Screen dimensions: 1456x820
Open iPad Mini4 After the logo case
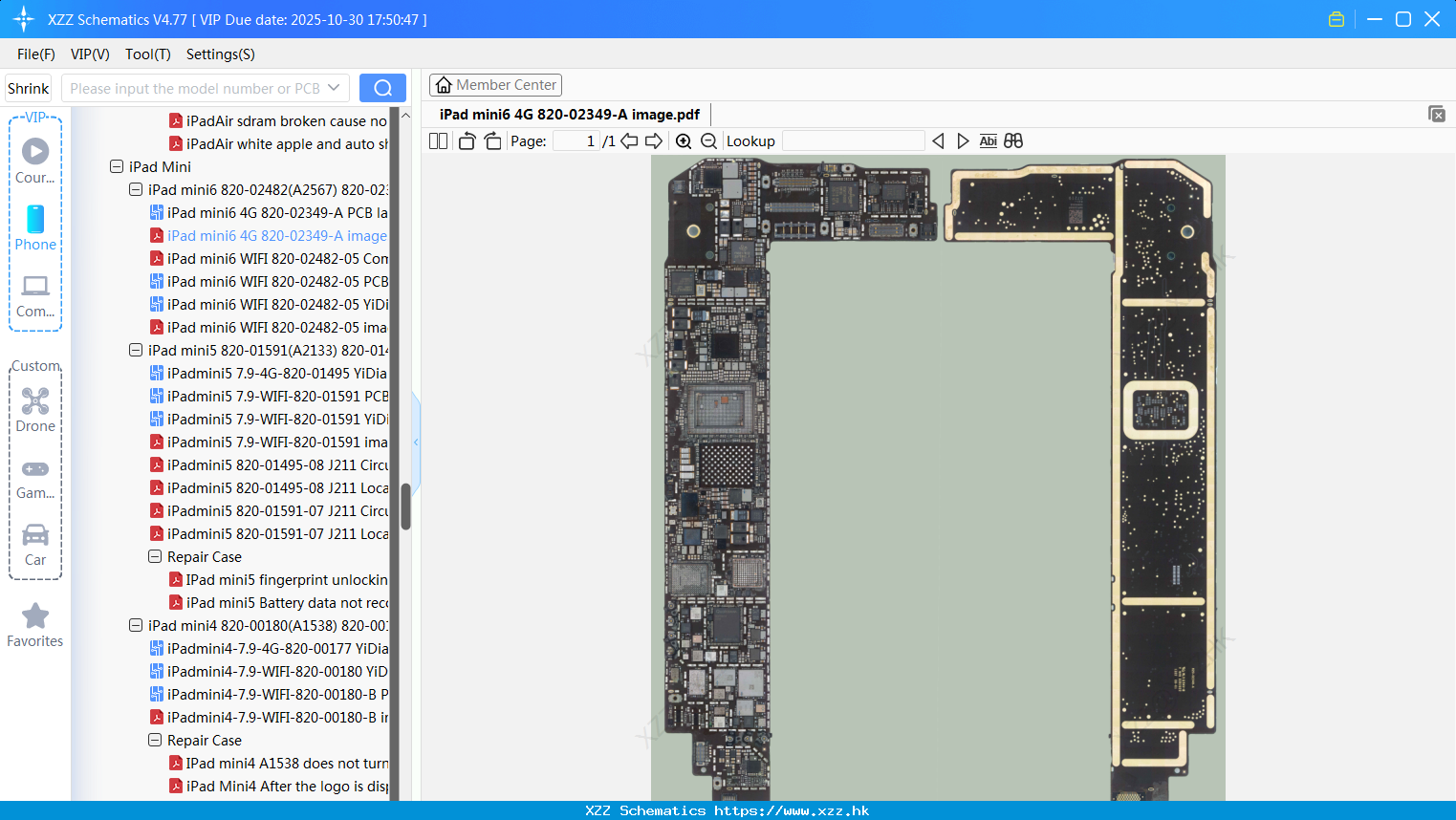click(287, 786)
